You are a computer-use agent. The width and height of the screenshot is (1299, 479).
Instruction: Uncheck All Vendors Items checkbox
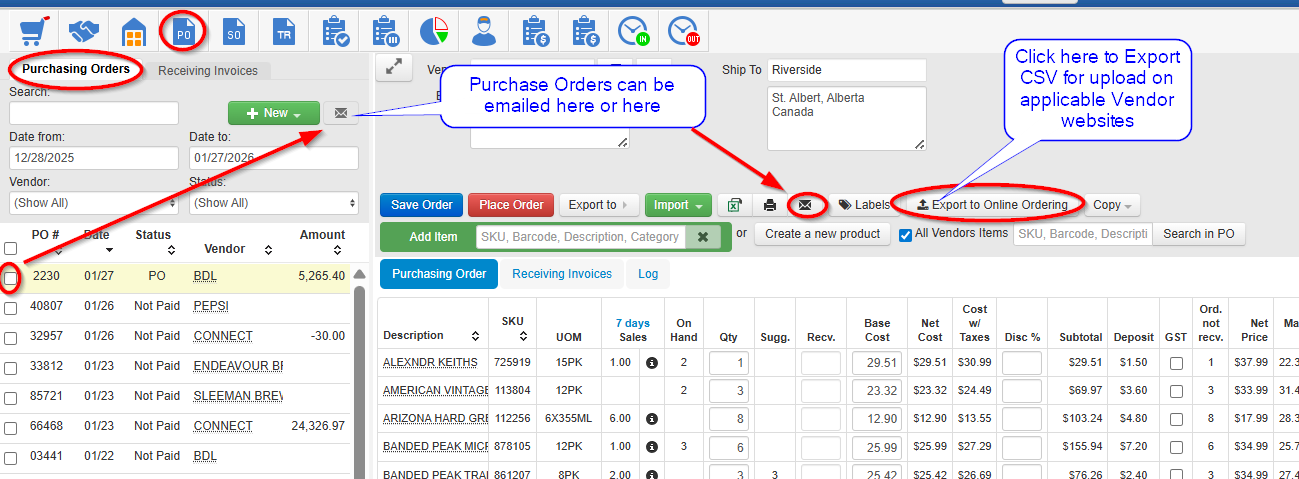(x=905, y=235)
